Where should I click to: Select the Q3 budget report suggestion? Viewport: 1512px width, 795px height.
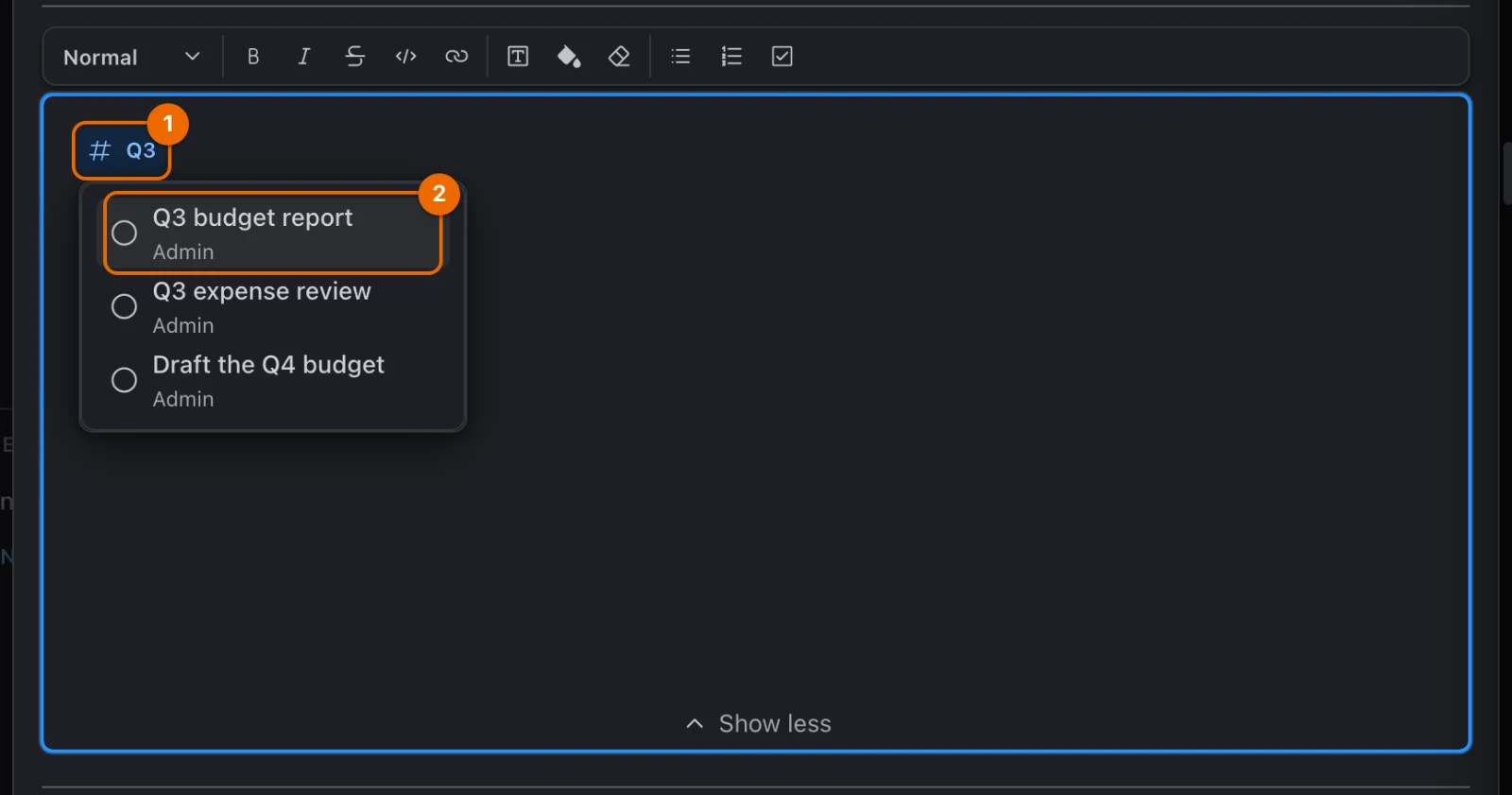(x=273, y=233)
